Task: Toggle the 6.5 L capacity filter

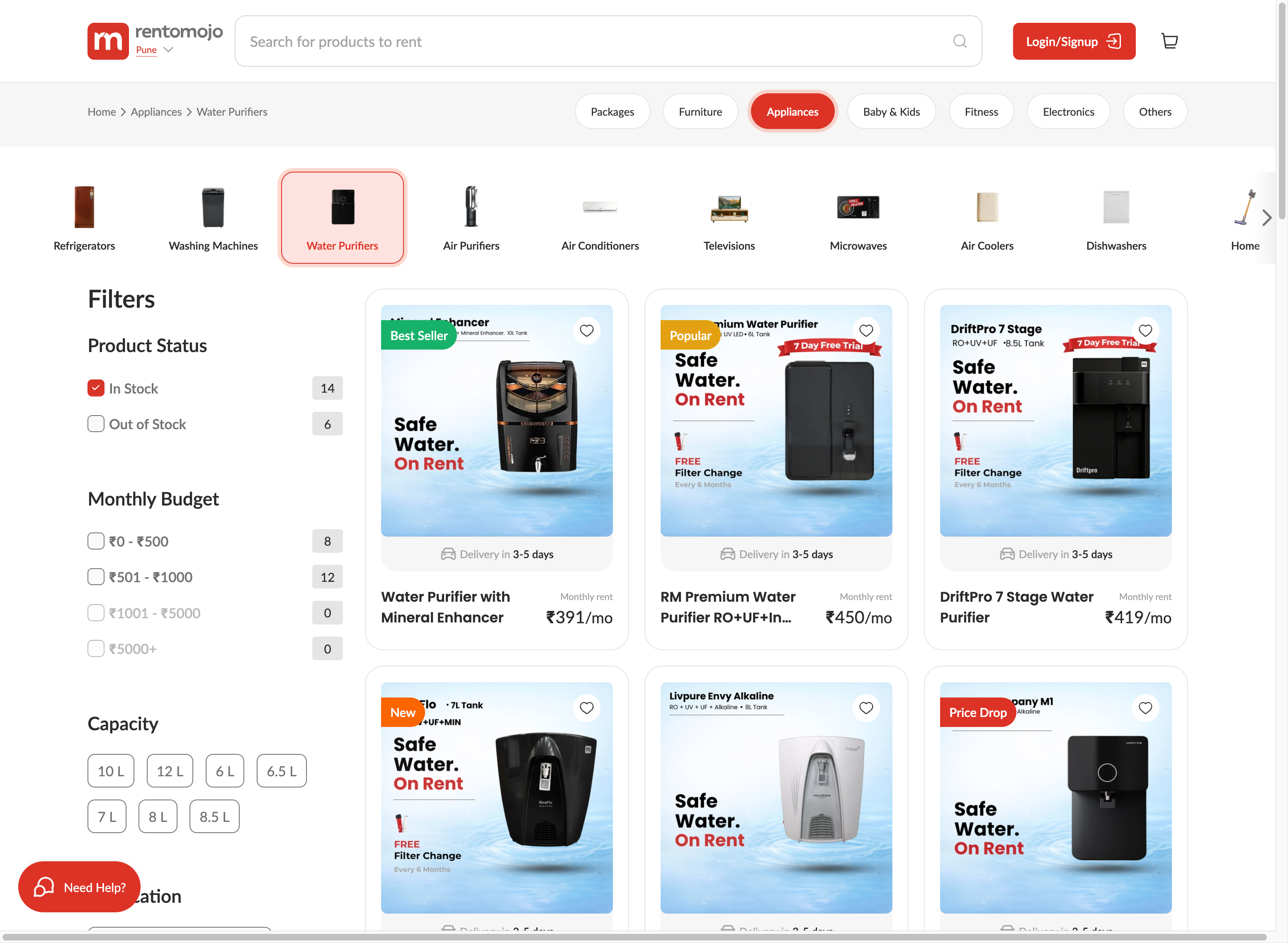Action: [281, 770]
